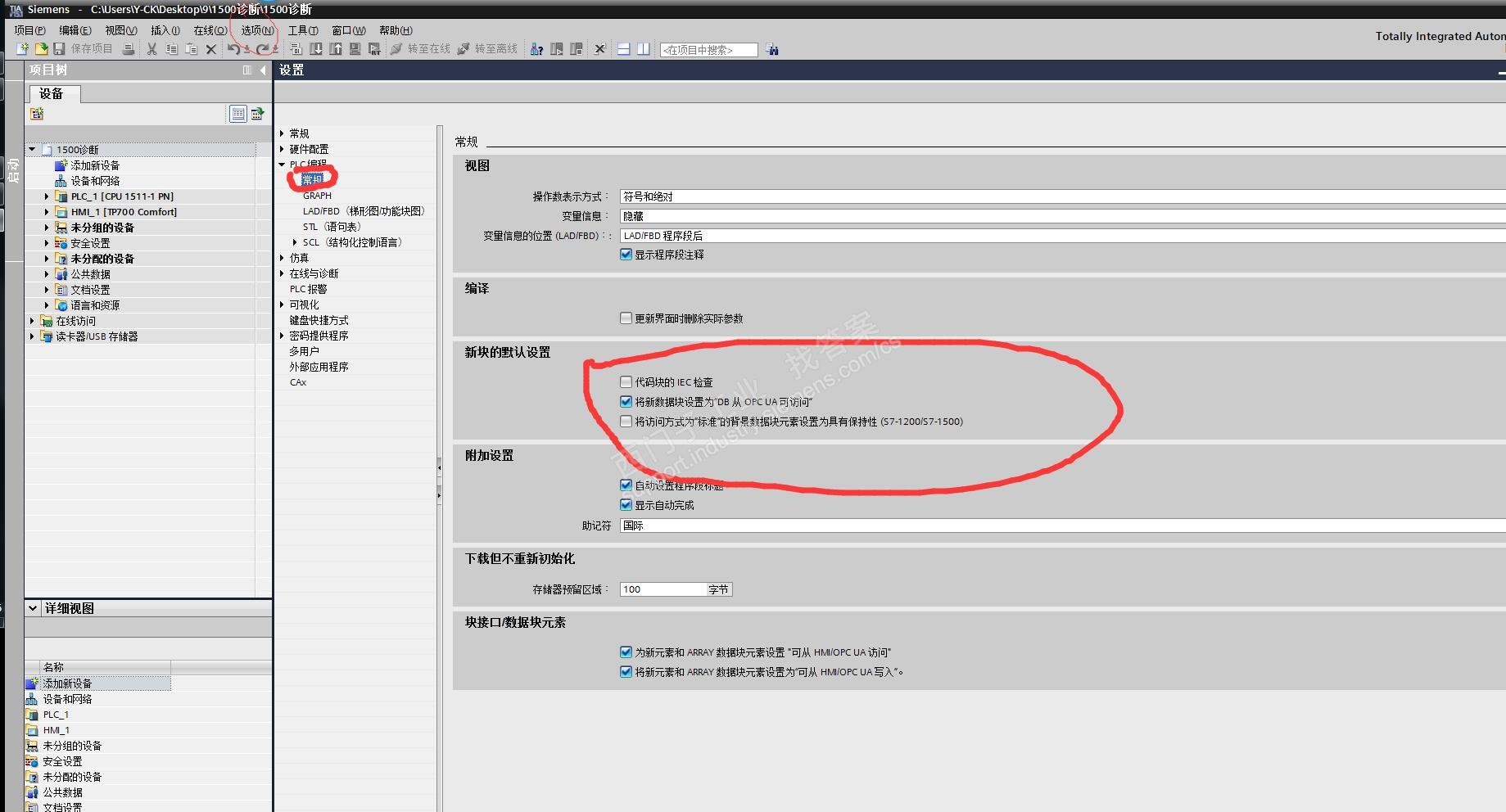Open the 编辑(E) menu

[75, 30]
